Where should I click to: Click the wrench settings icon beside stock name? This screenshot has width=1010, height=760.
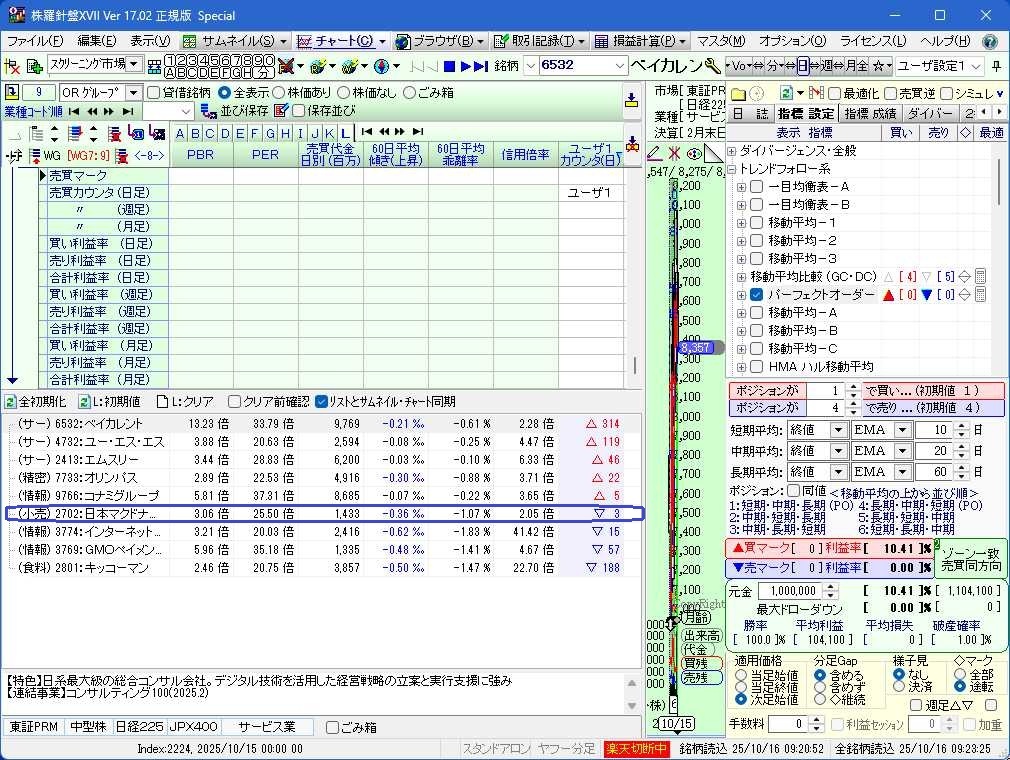pos(712,66)
